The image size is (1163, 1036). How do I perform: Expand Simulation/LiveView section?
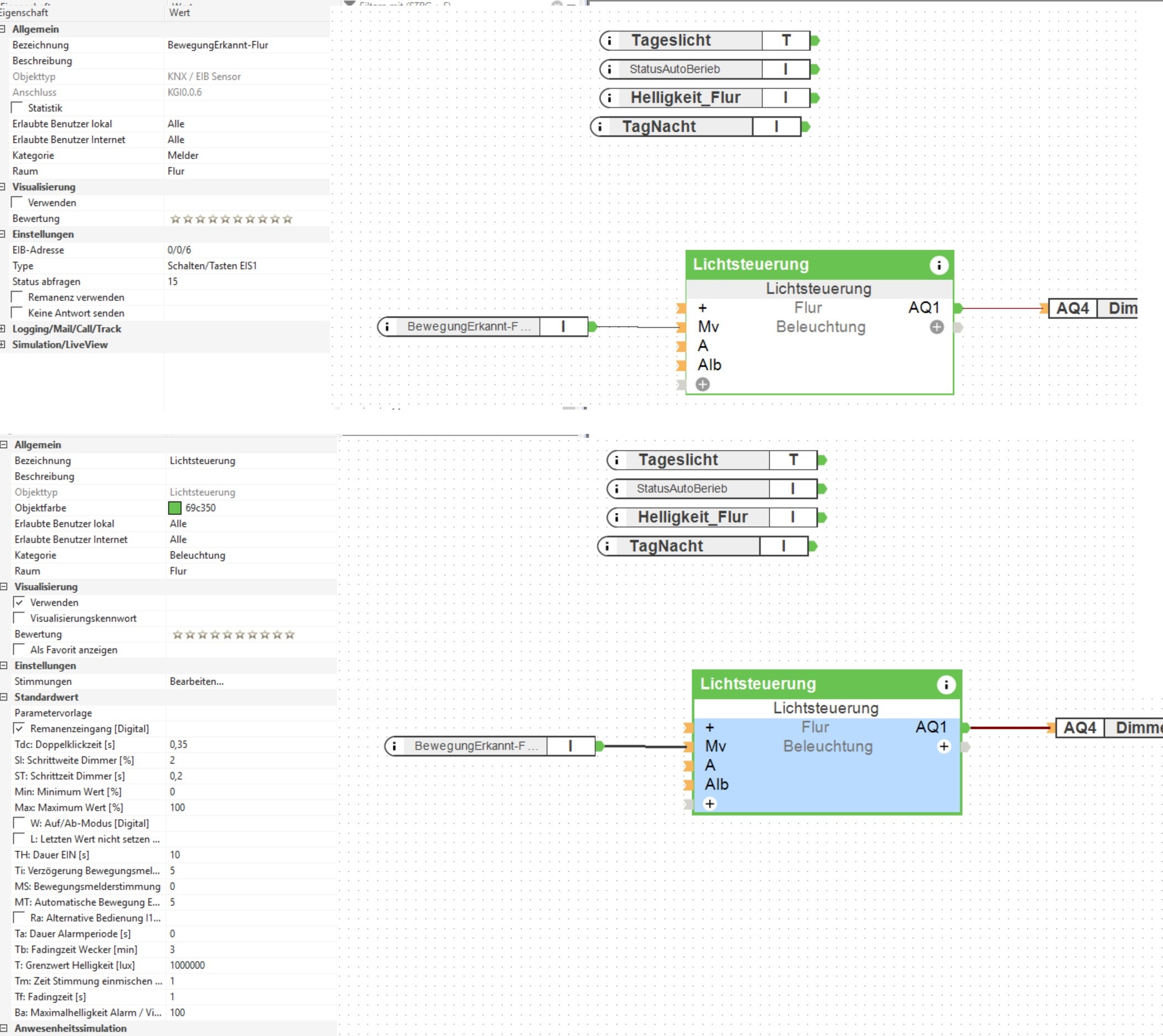tap(3, 344)
